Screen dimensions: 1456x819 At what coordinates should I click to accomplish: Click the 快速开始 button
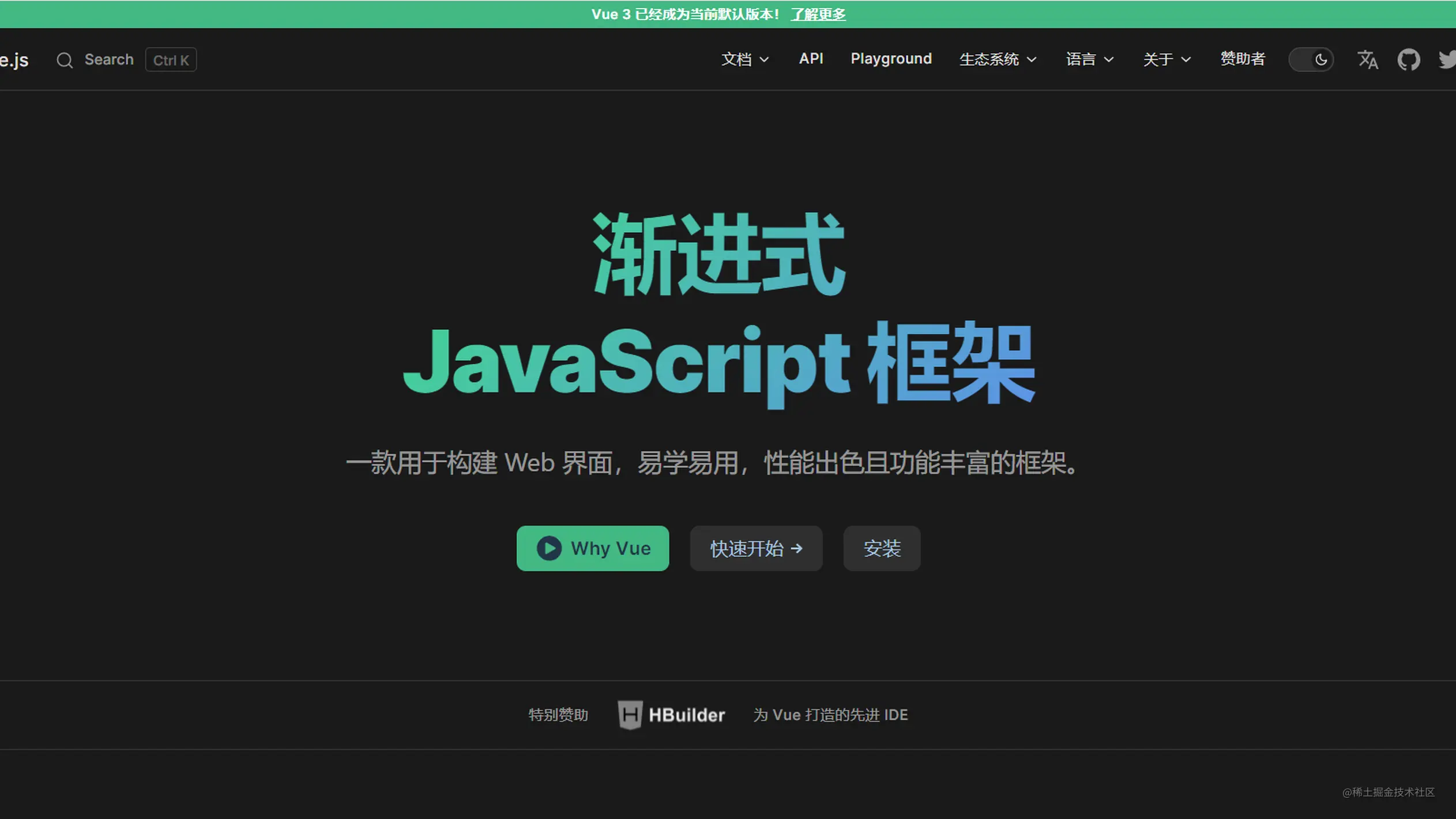coord(756,548)
